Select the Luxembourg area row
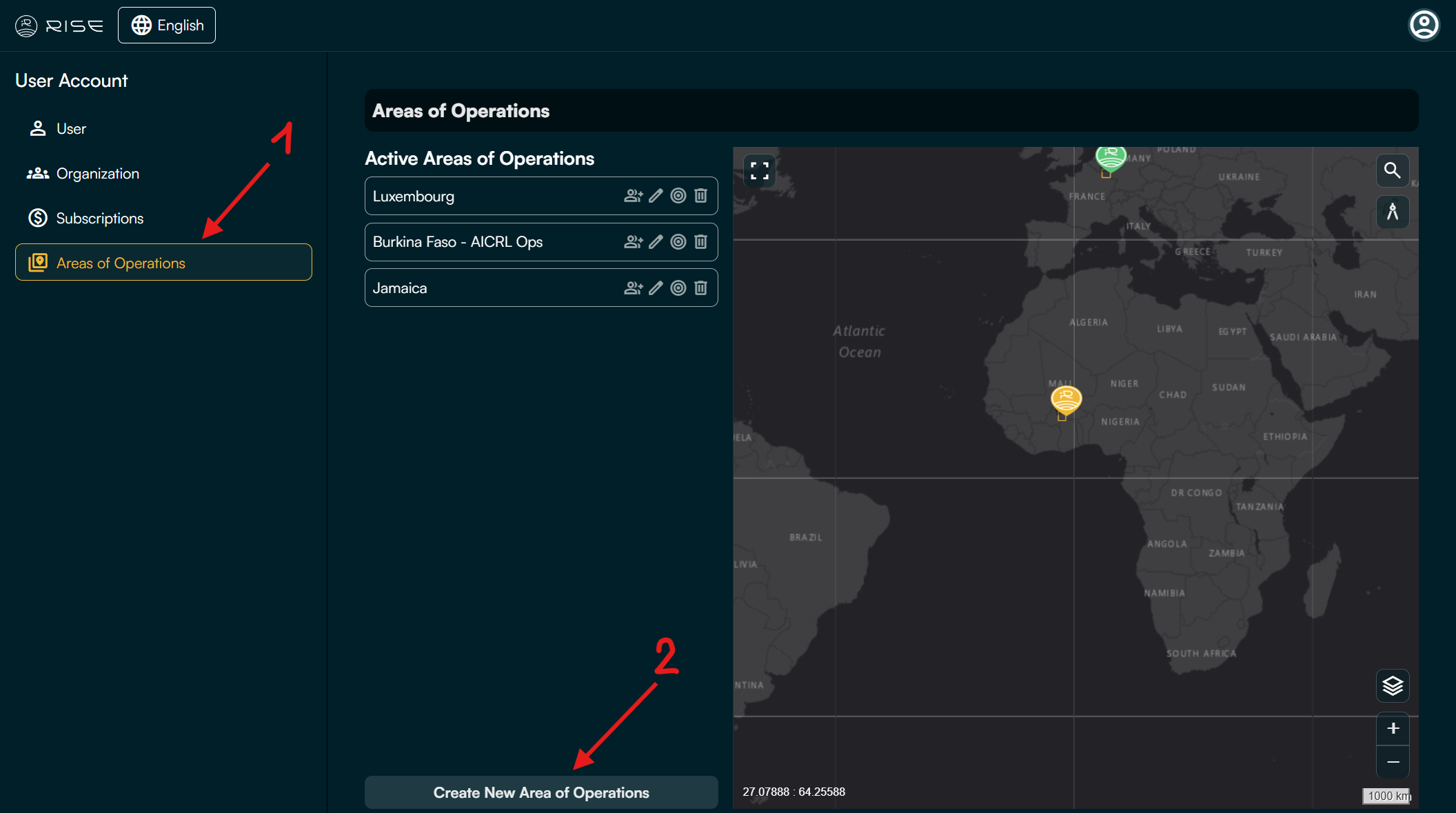This screenshot has height=813, width=1456. [541, 196]
